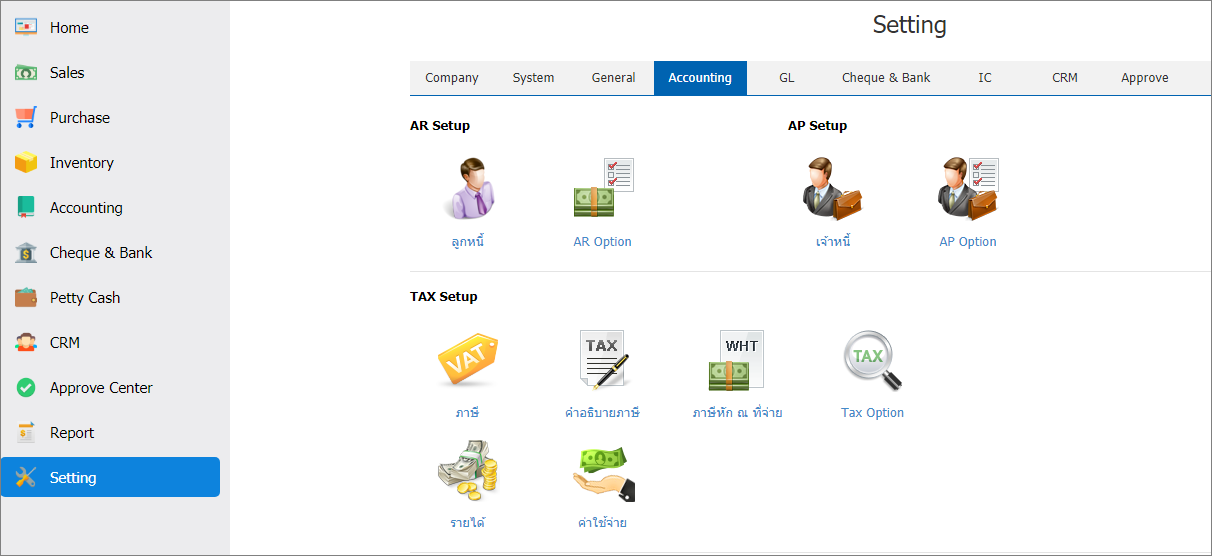Image resolution: width=1212 pixels, height=556 pixels.
Task: Click the AR Option link text
Action: pyautogui.click(x=603, y=242)
